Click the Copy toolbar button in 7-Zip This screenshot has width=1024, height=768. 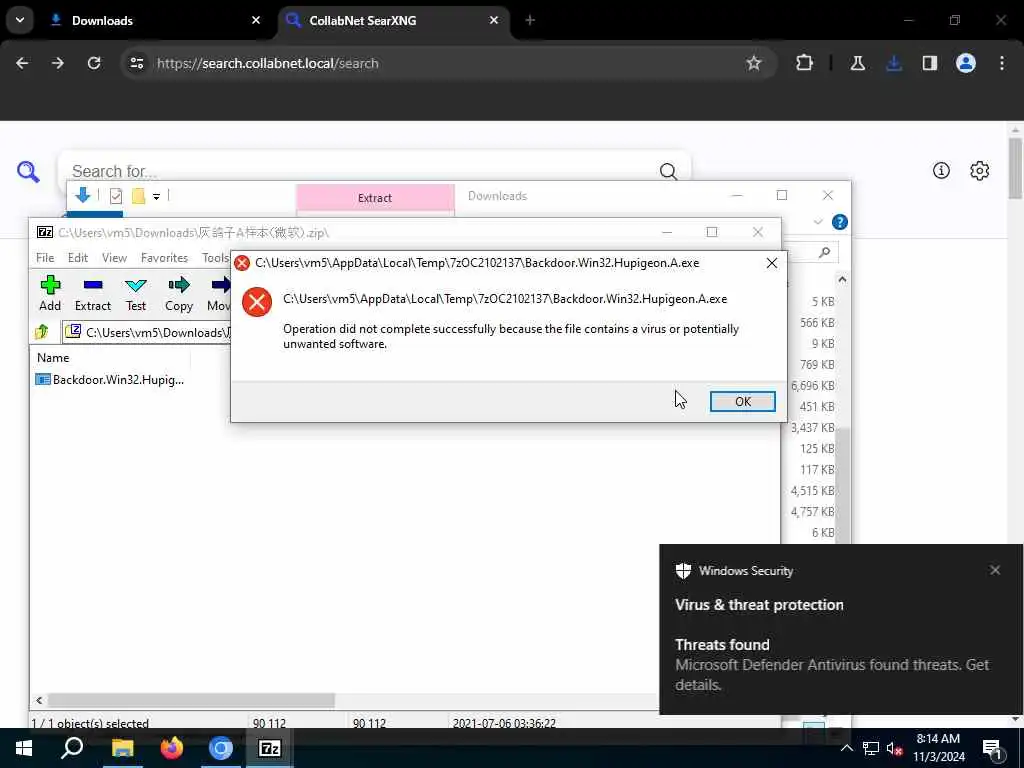[178, 293]
